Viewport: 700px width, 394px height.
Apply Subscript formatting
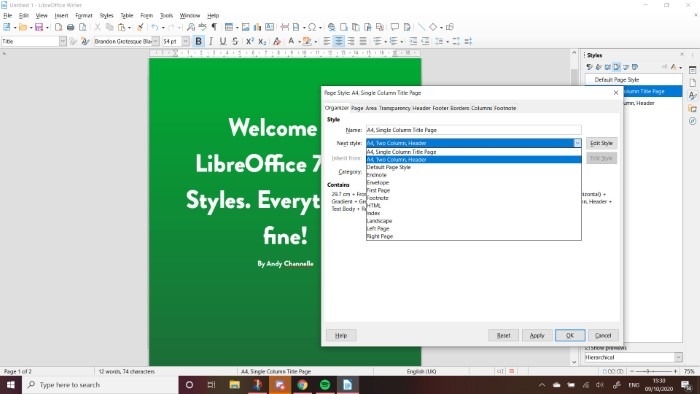point(262,41)
